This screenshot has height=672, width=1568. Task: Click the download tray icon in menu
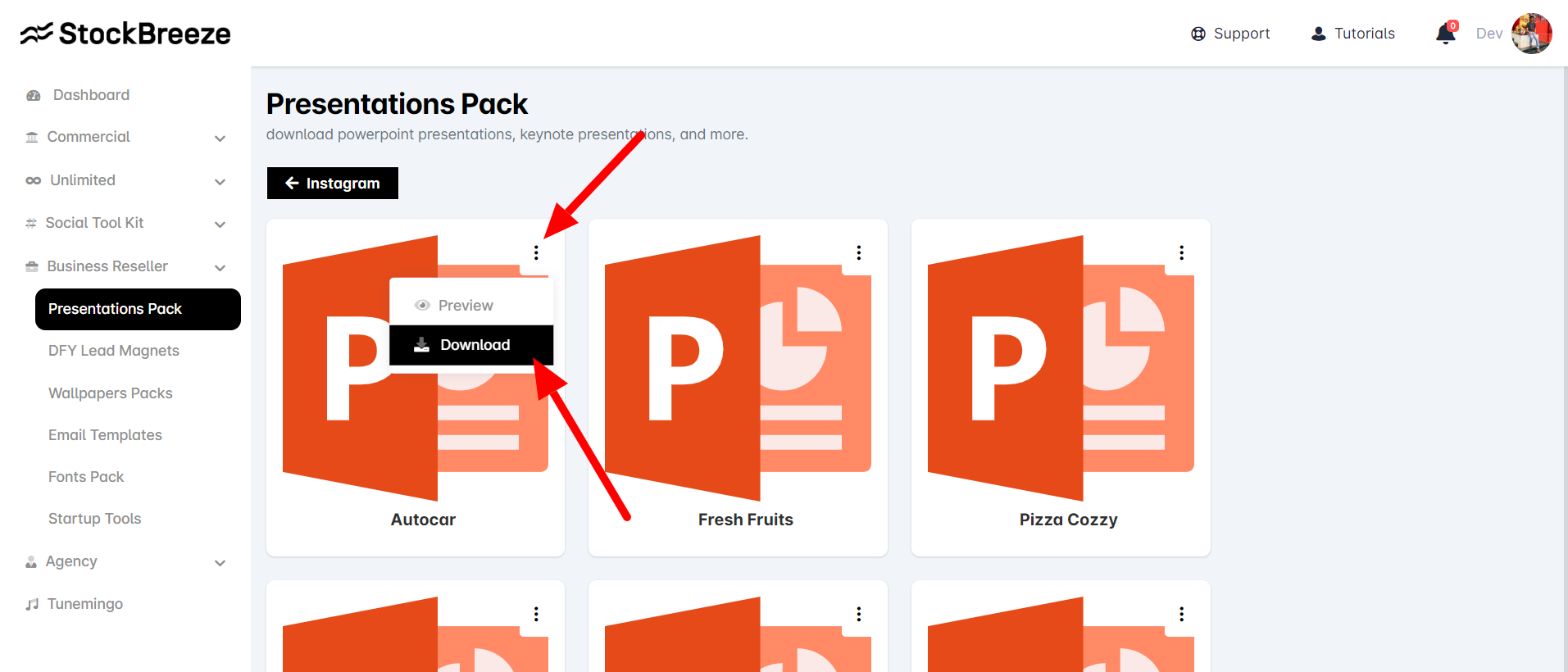tap(421, 345)
